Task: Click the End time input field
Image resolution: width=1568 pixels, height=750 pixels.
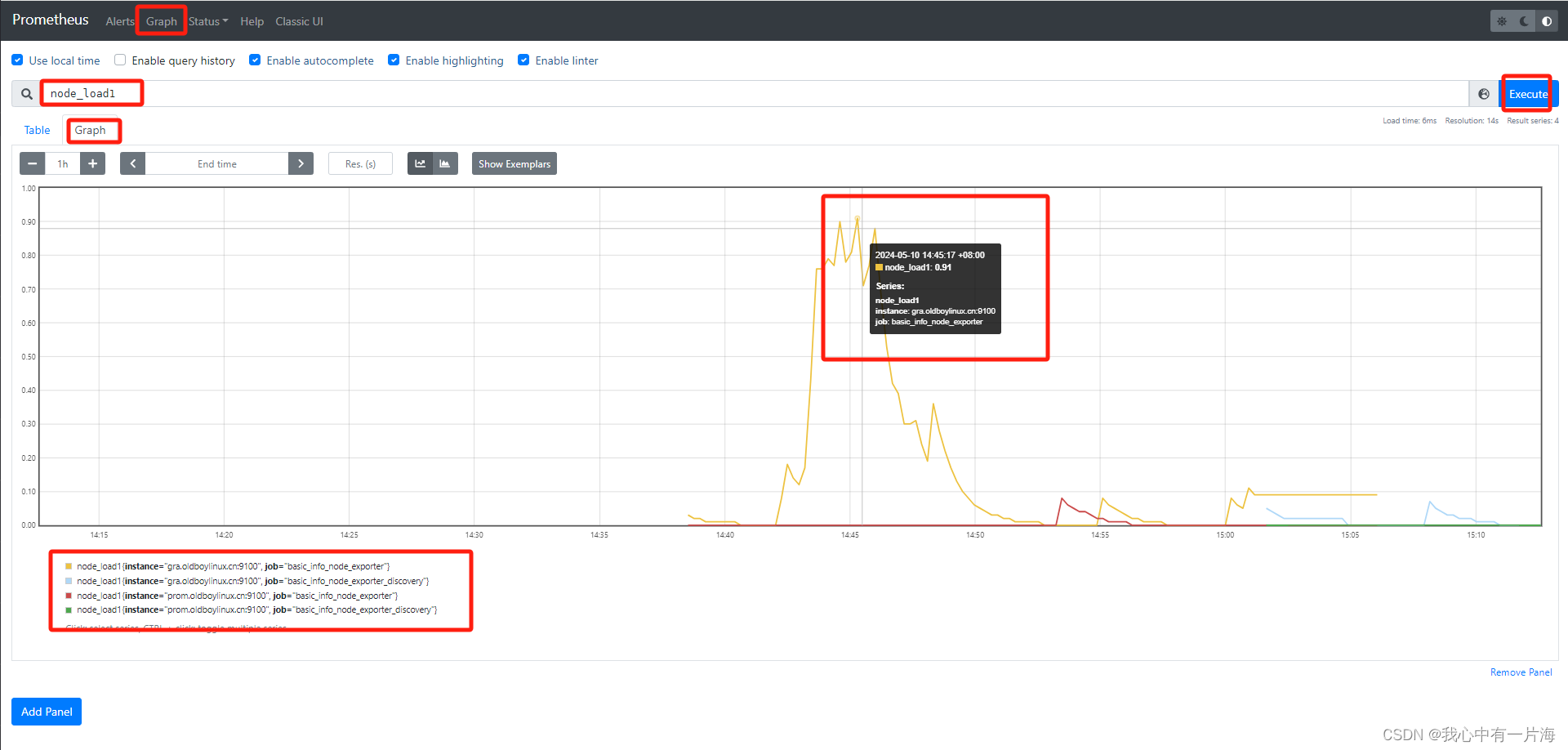Action: pyautogui.click(x=217, y=163)
